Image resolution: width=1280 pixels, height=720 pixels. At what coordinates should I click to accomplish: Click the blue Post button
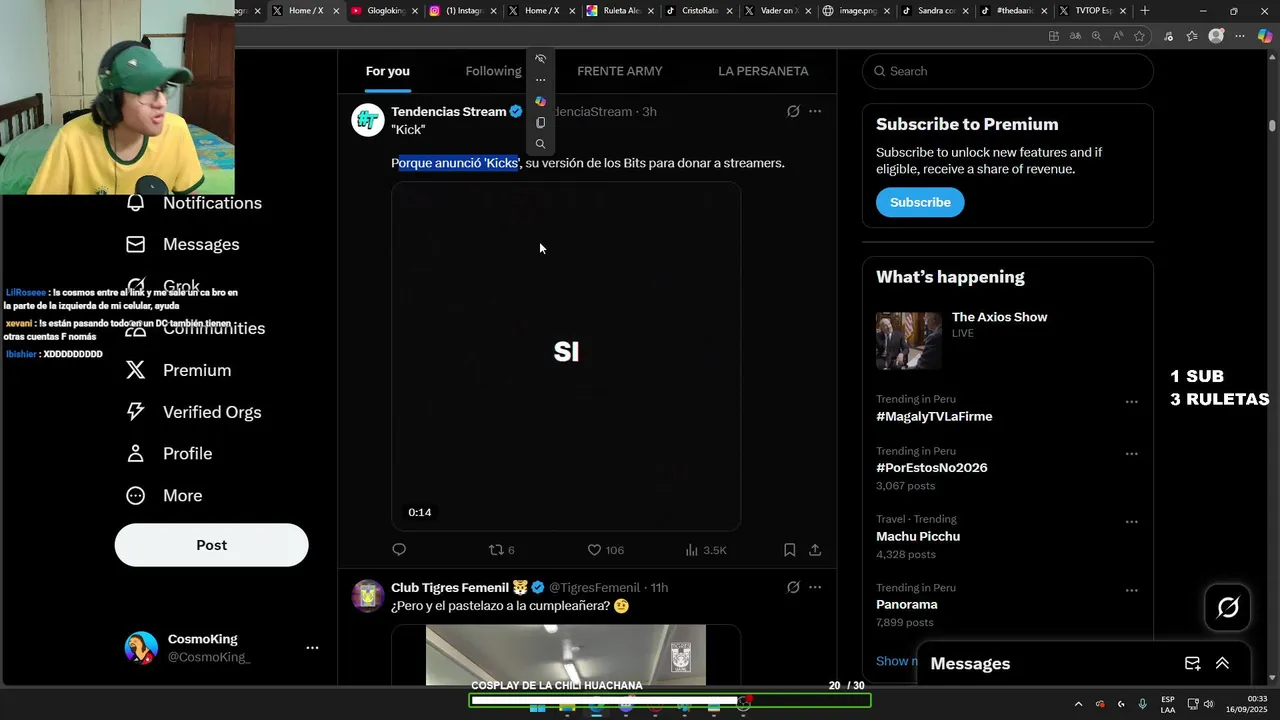pyautogui.click(x=211, y=545)
